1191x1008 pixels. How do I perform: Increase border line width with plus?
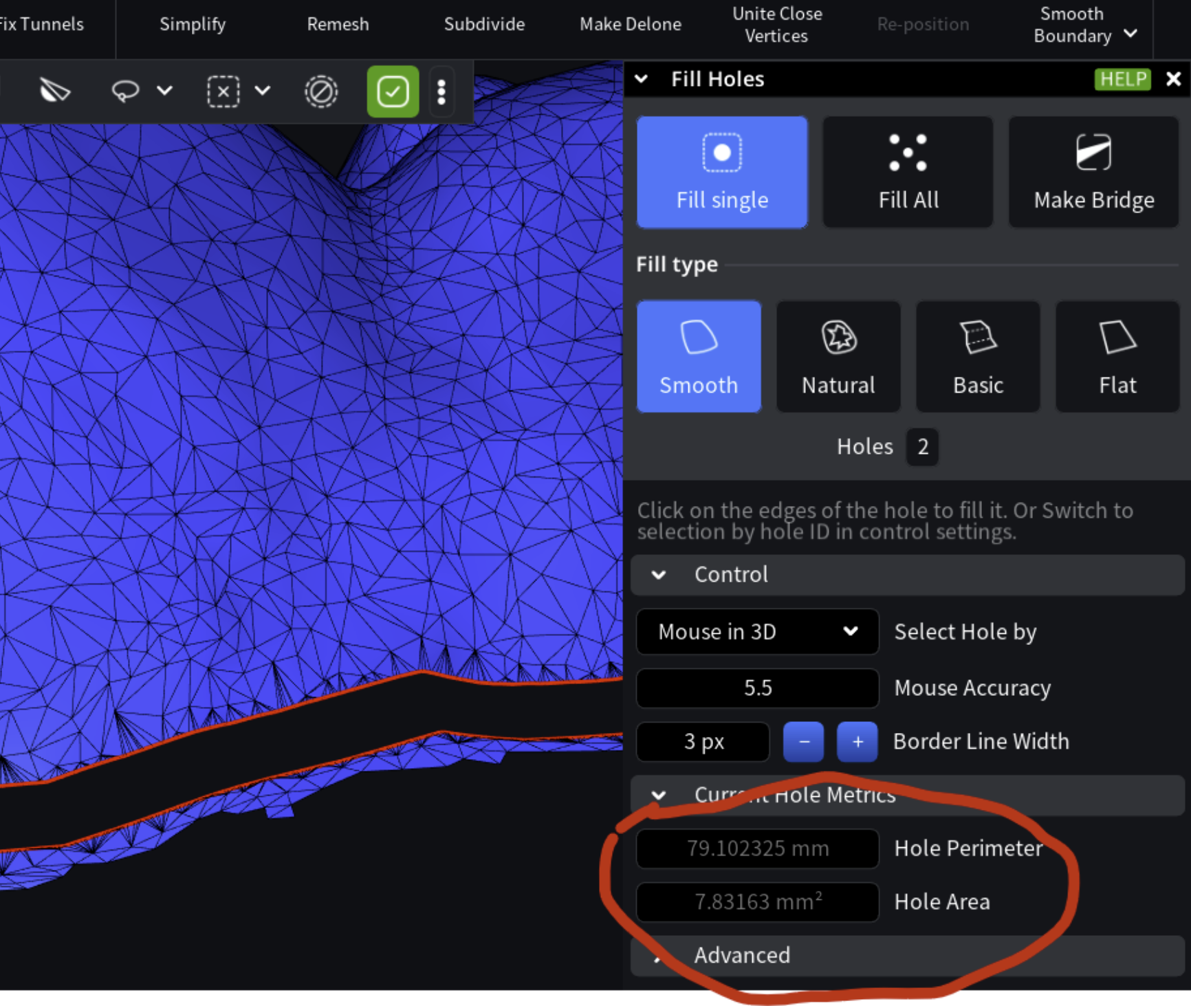click(857, 742)
